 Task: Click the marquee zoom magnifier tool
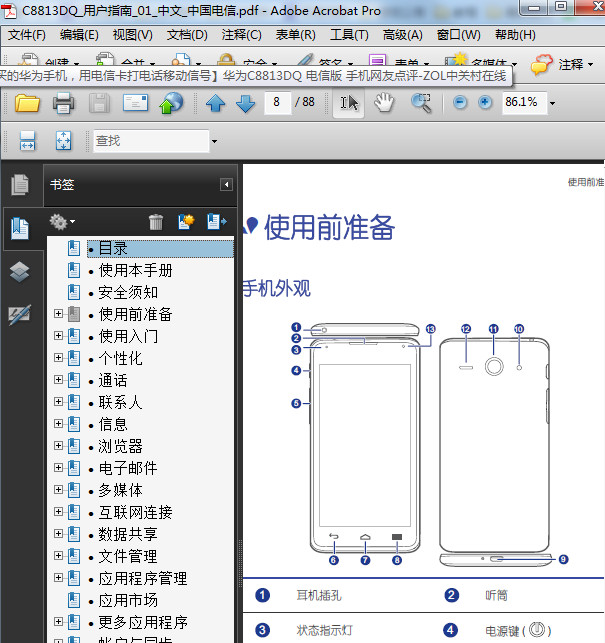(421, 103)
